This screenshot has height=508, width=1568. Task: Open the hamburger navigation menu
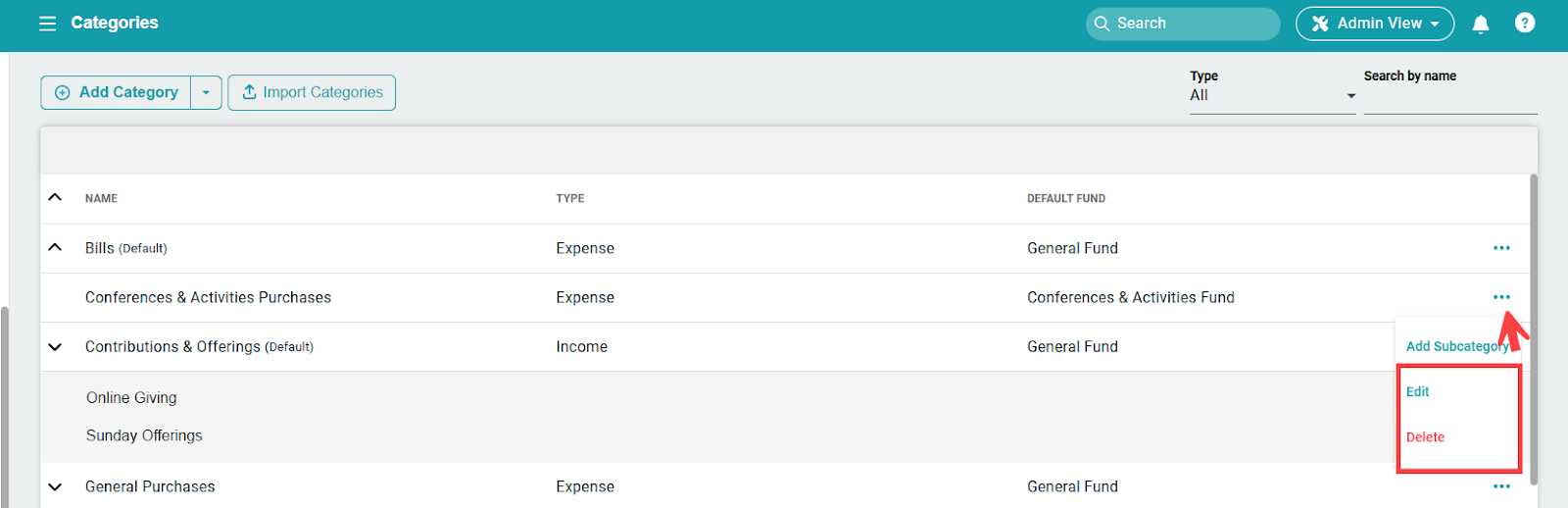(47, 24)
